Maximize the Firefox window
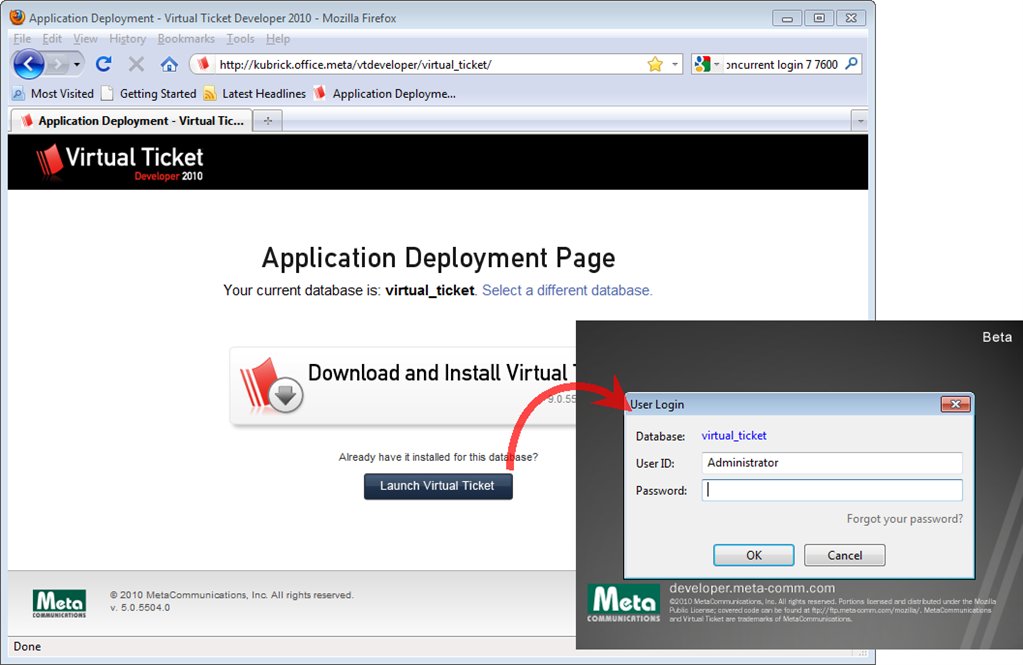The height and width of the screenshot is (665, 1023). [819, 18]
